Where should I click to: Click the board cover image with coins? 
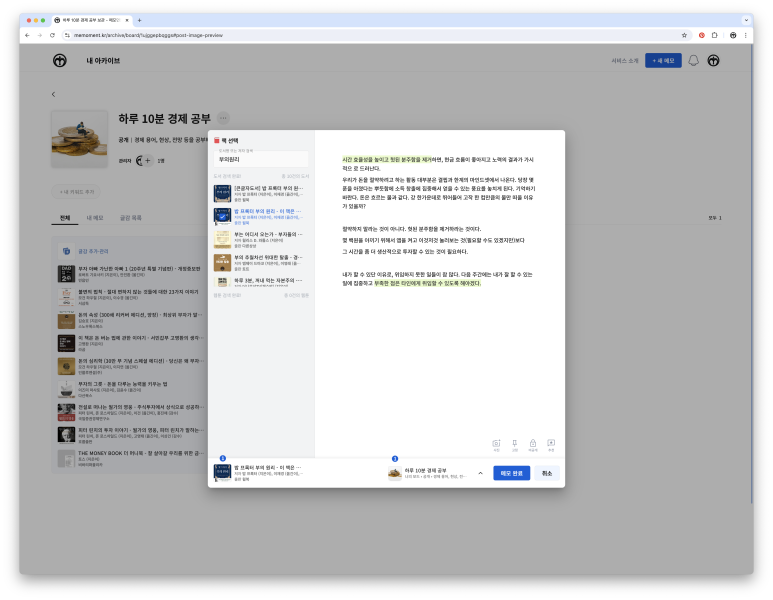coord(79,139)
